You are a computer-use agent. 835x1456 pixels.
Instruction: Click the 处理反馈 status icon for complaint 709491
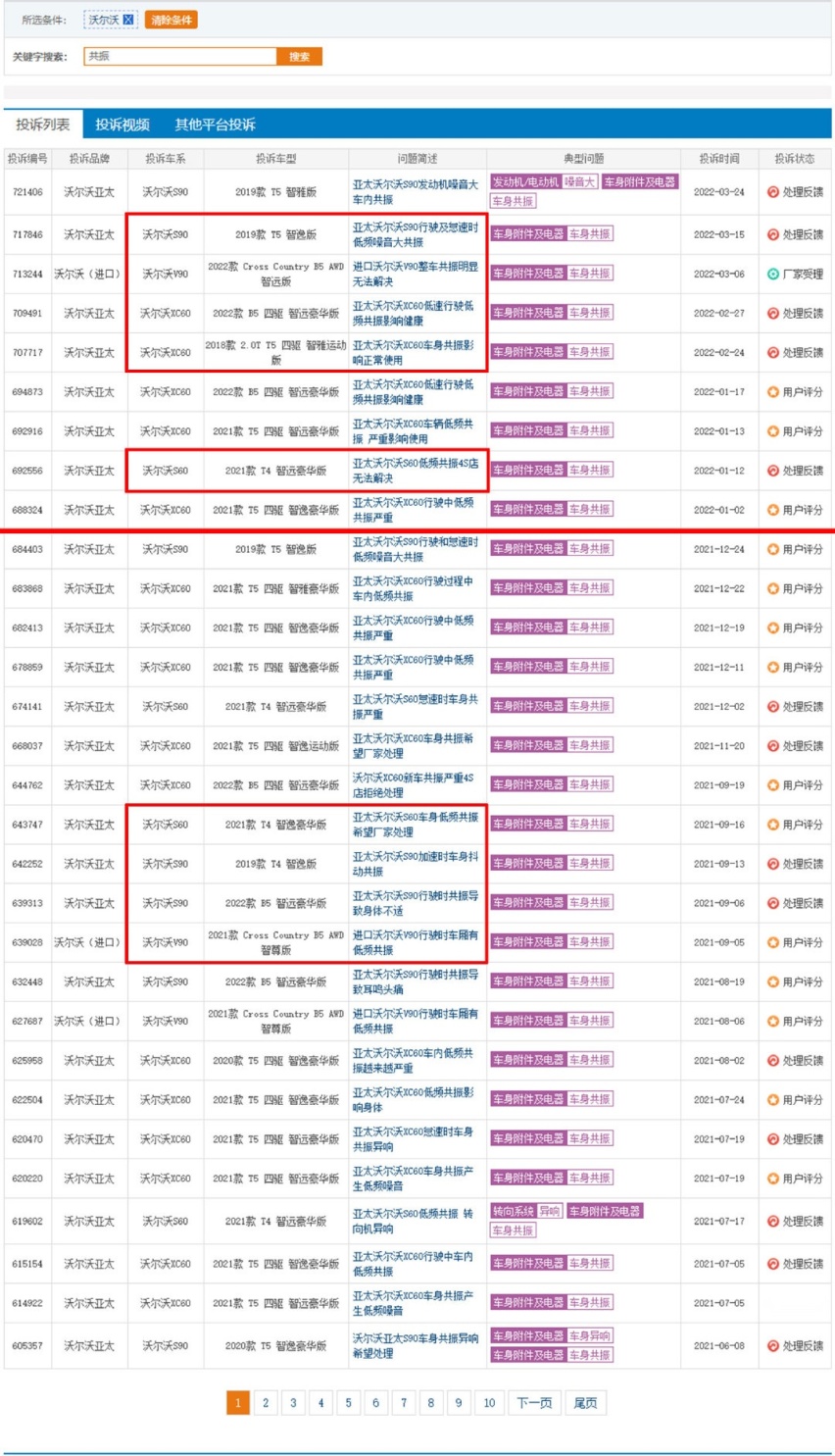[773, 314]
